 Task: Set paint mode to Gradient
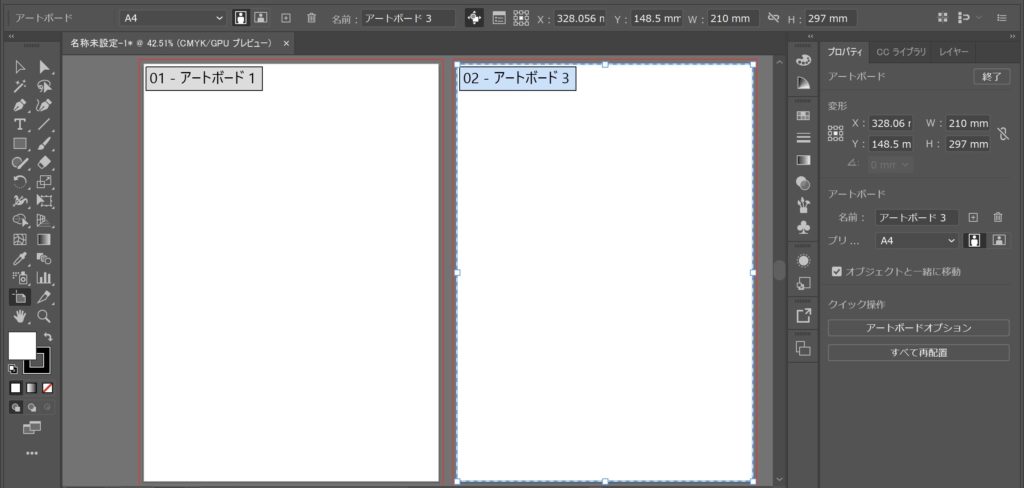click(x=31, y=388)
